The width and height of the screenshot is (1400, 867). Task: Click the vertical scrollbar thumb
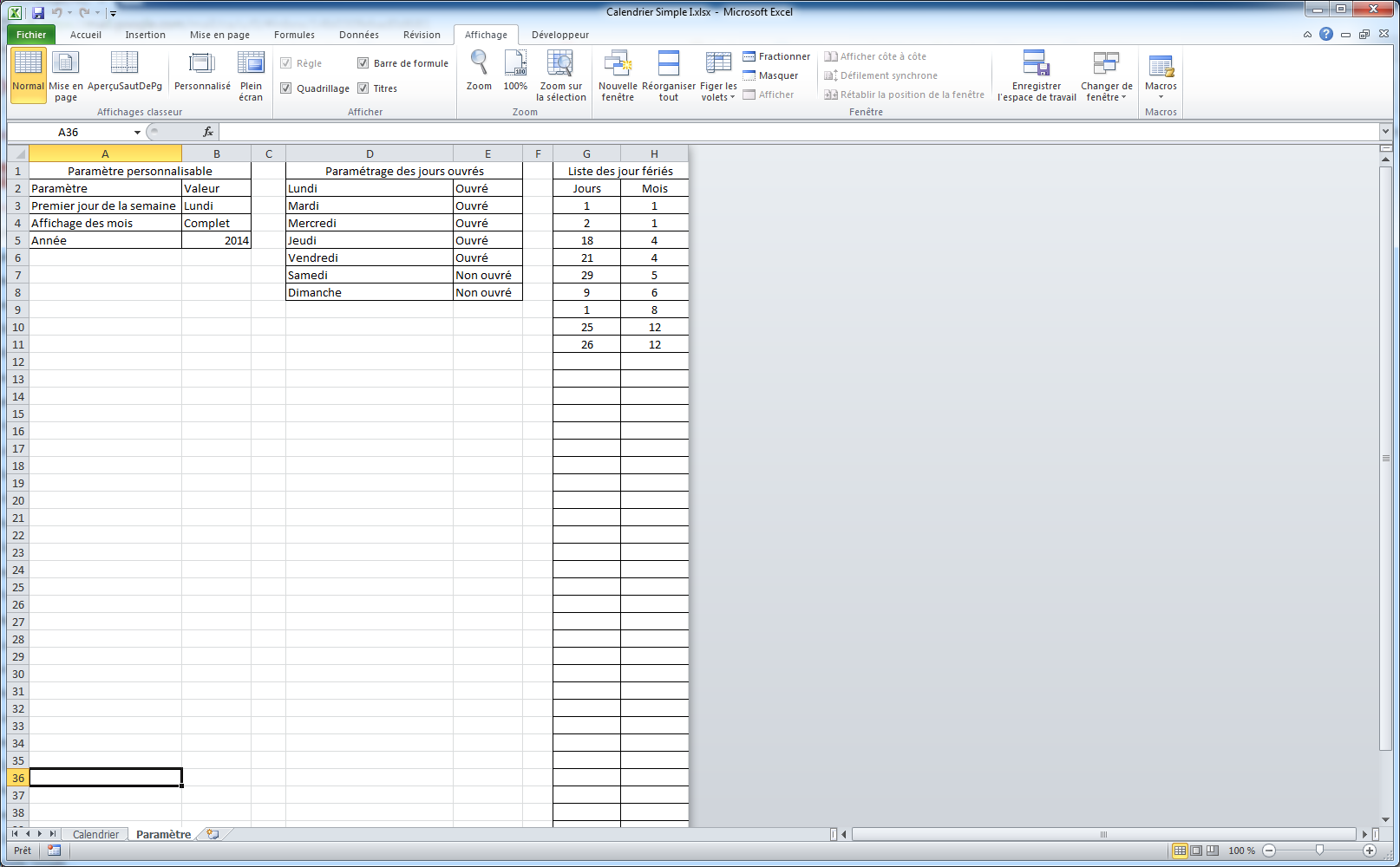click(x=1385, y=459)
